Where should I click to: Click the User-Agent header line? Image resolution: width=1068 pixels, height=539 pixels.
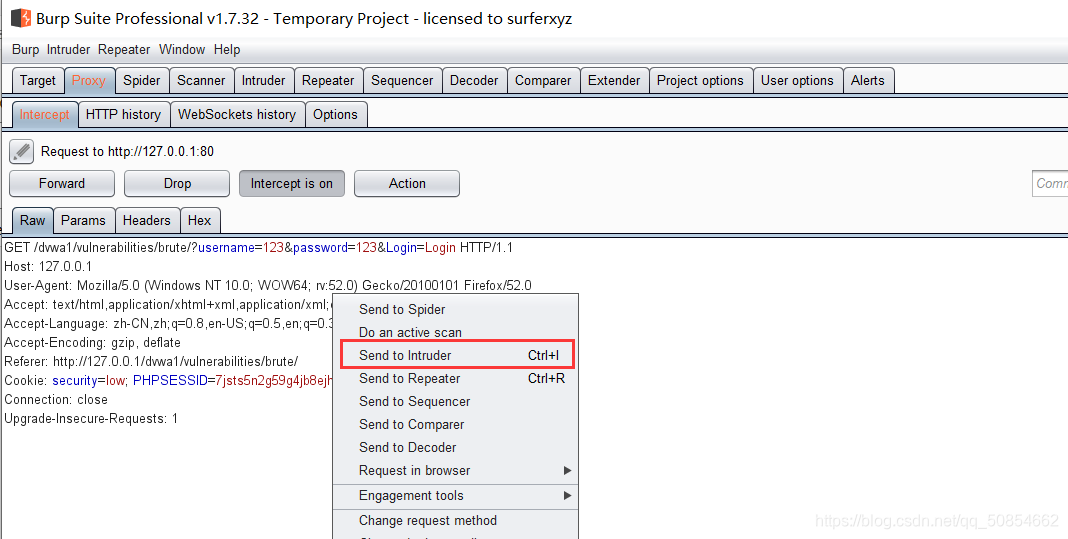268,286
